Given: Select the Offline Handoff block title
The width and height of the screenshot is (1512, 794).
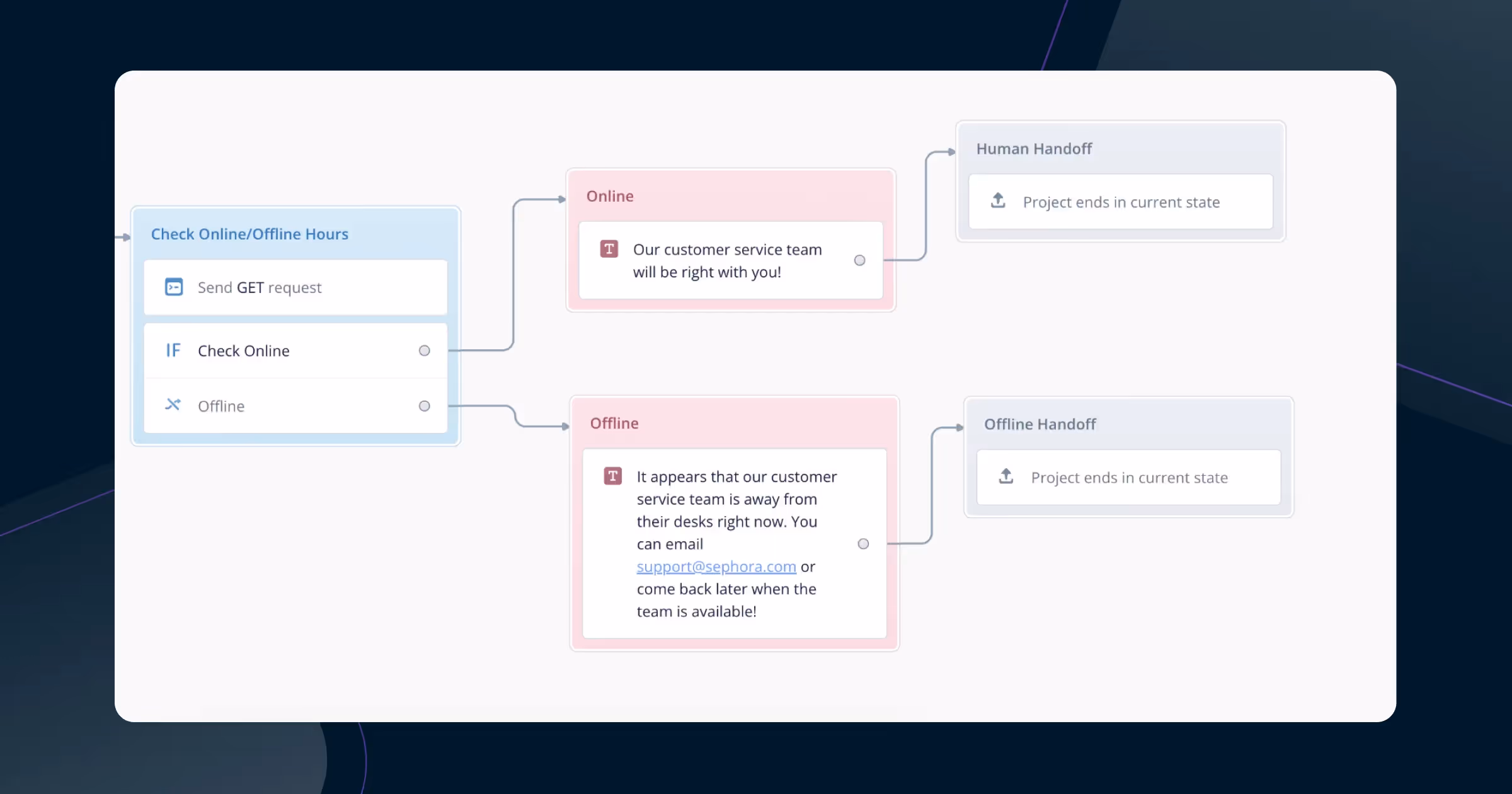Looking at the screenshot, I should click(1039, 424).
